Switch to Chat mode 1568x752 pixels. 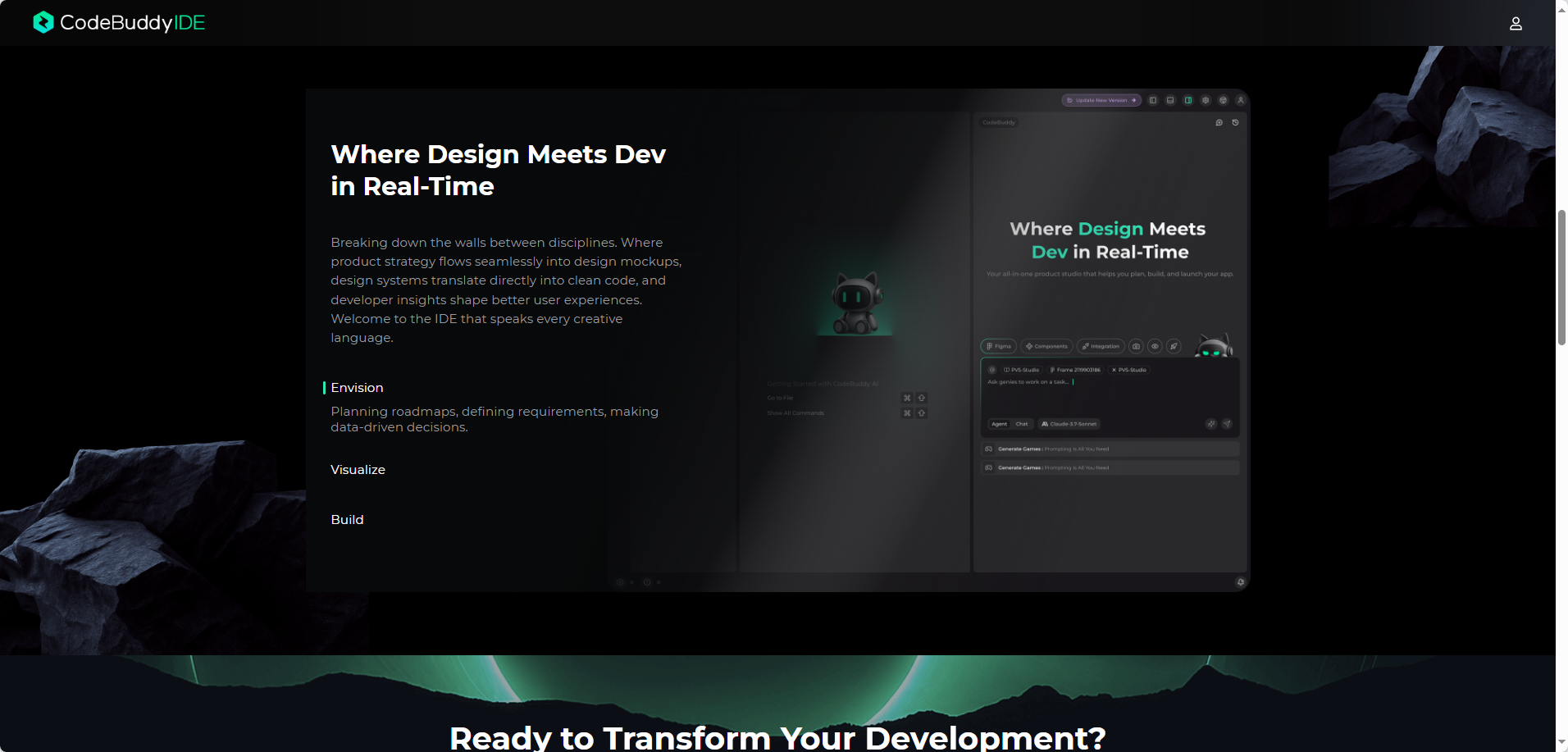coord(1022,424)
